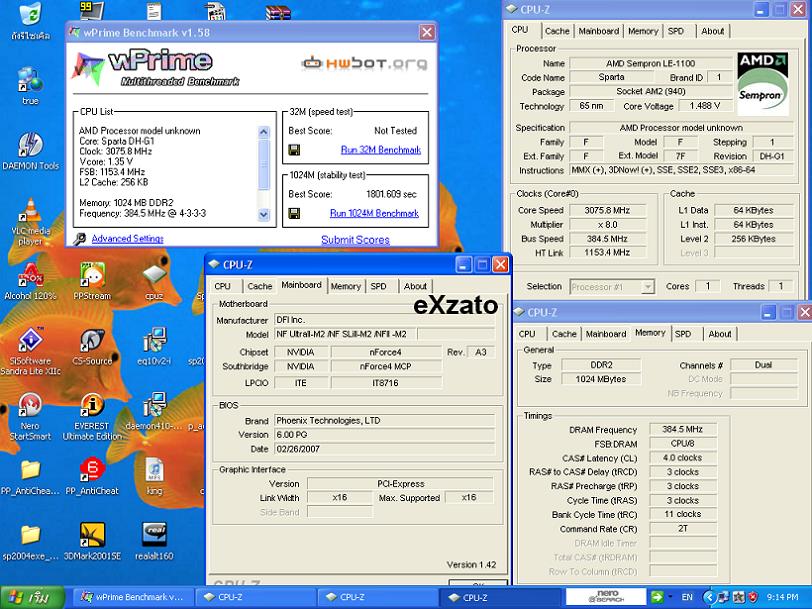
Task: Open the Recycle Bin desktop icon
Action: 30,13
